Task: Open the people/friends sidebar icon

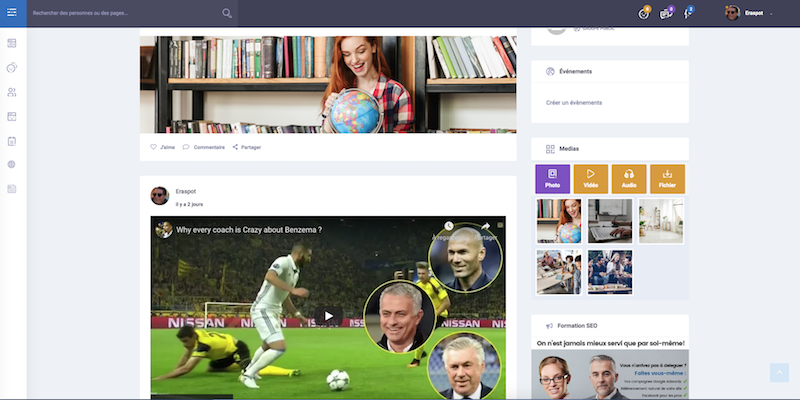Action: coord(12,92)
